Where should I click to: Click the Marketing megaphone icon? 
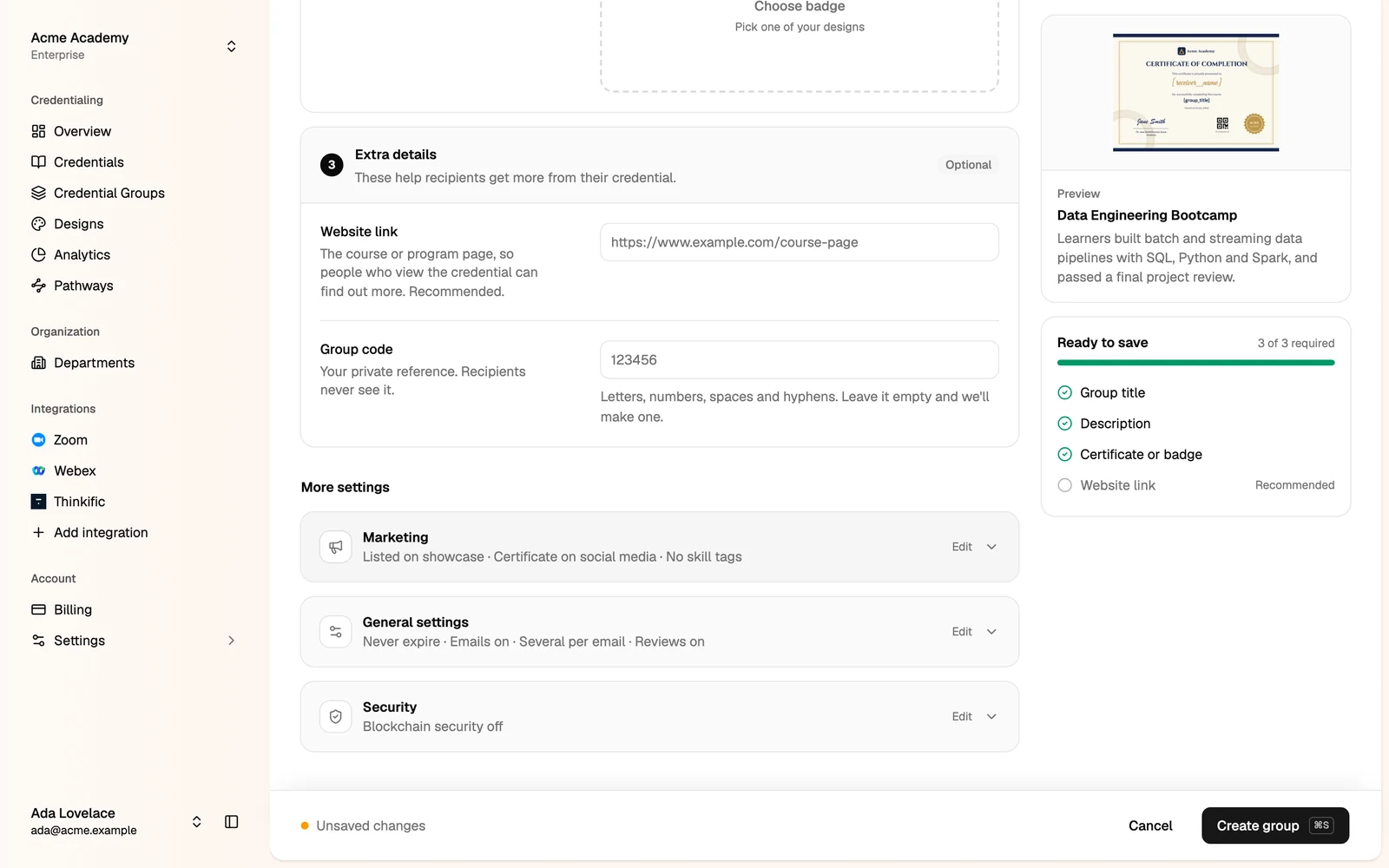(x=336, y=547)
